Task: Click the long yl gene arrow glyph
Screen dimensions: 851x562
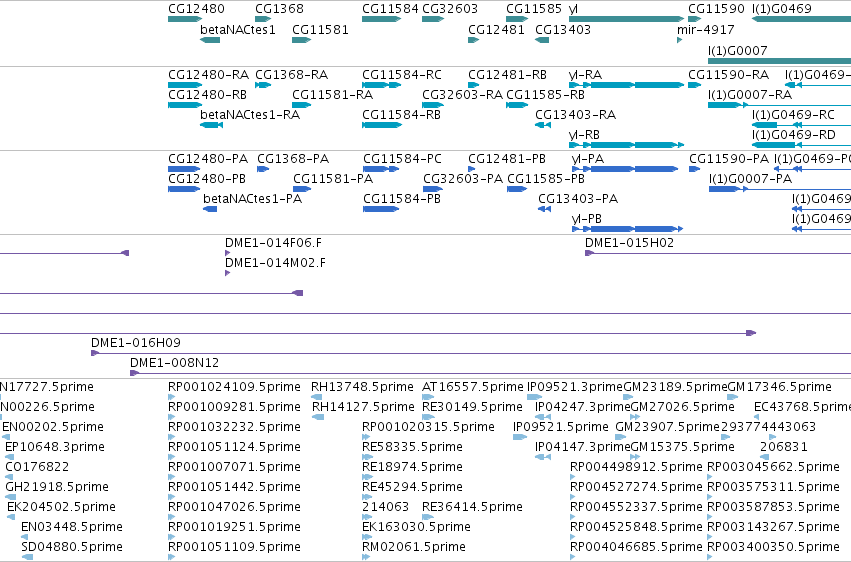Action: pos(626,20)
